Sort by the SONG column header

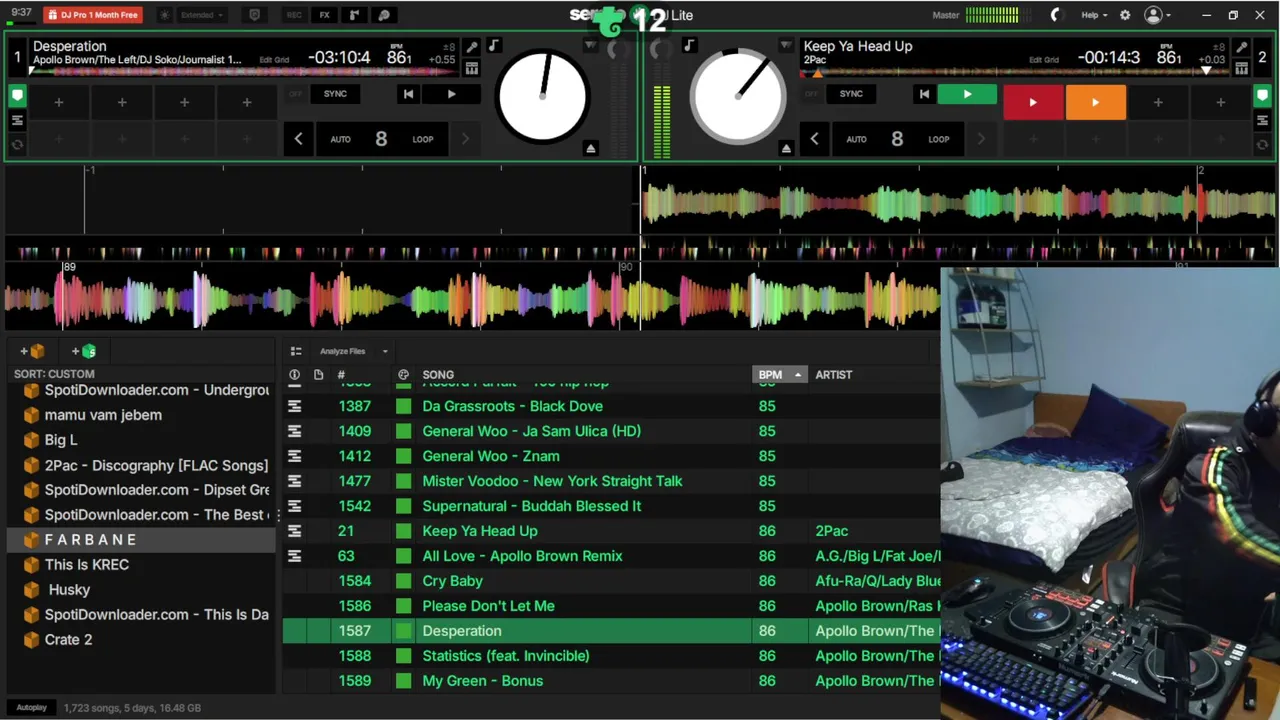(438, 375)
